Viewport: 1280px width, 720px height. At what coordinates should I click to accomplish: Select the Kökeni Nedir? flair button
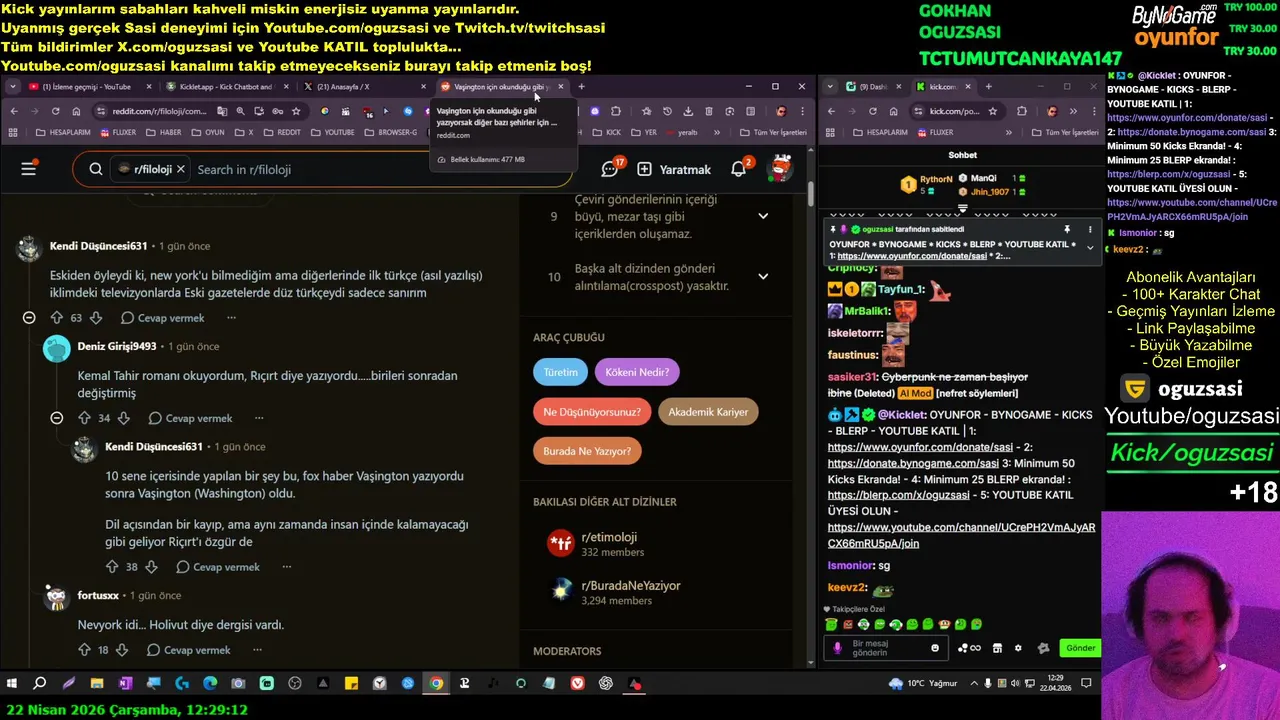(x=638, y=372)
